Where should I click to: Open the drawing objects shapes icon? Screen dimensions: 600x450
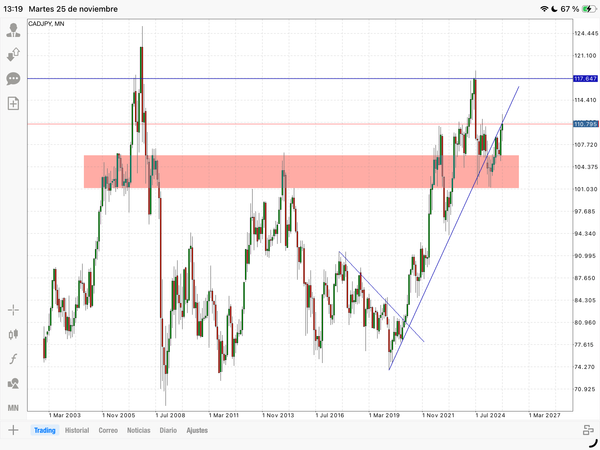(13, 383)
